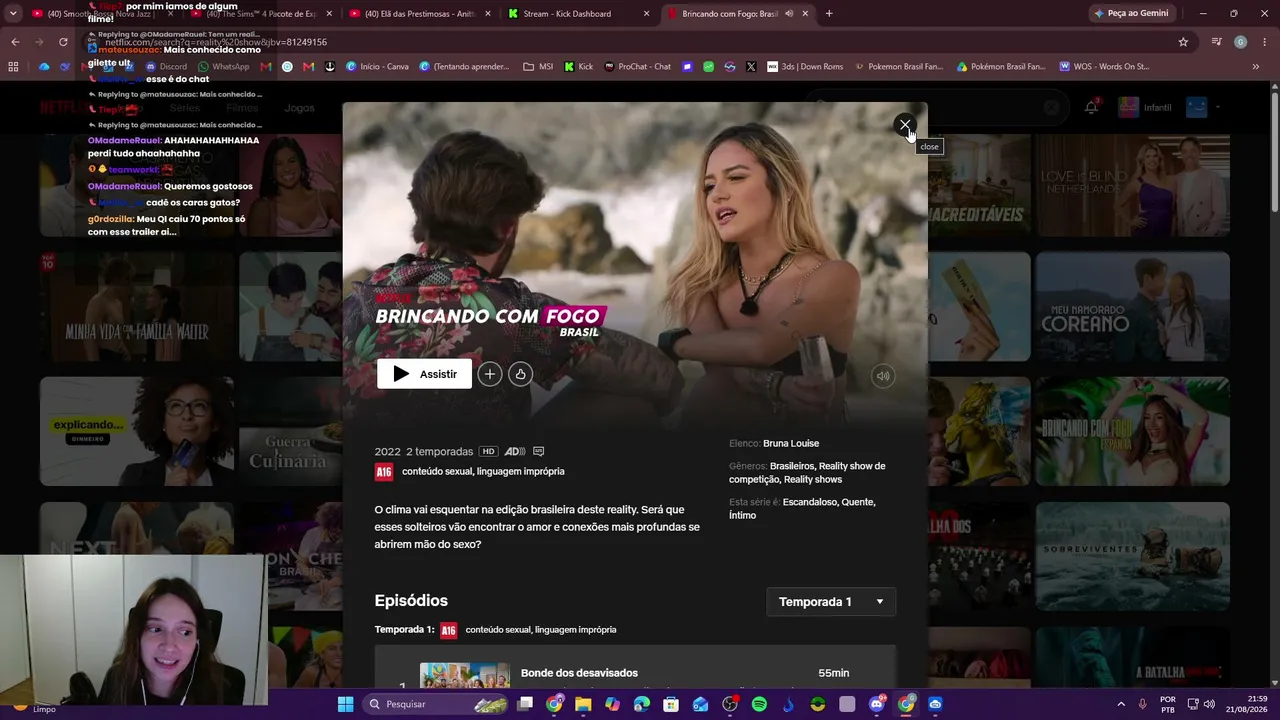Click the taskbar Pesquisar search box
The image size is (1280, 720).
coord(436,704)
